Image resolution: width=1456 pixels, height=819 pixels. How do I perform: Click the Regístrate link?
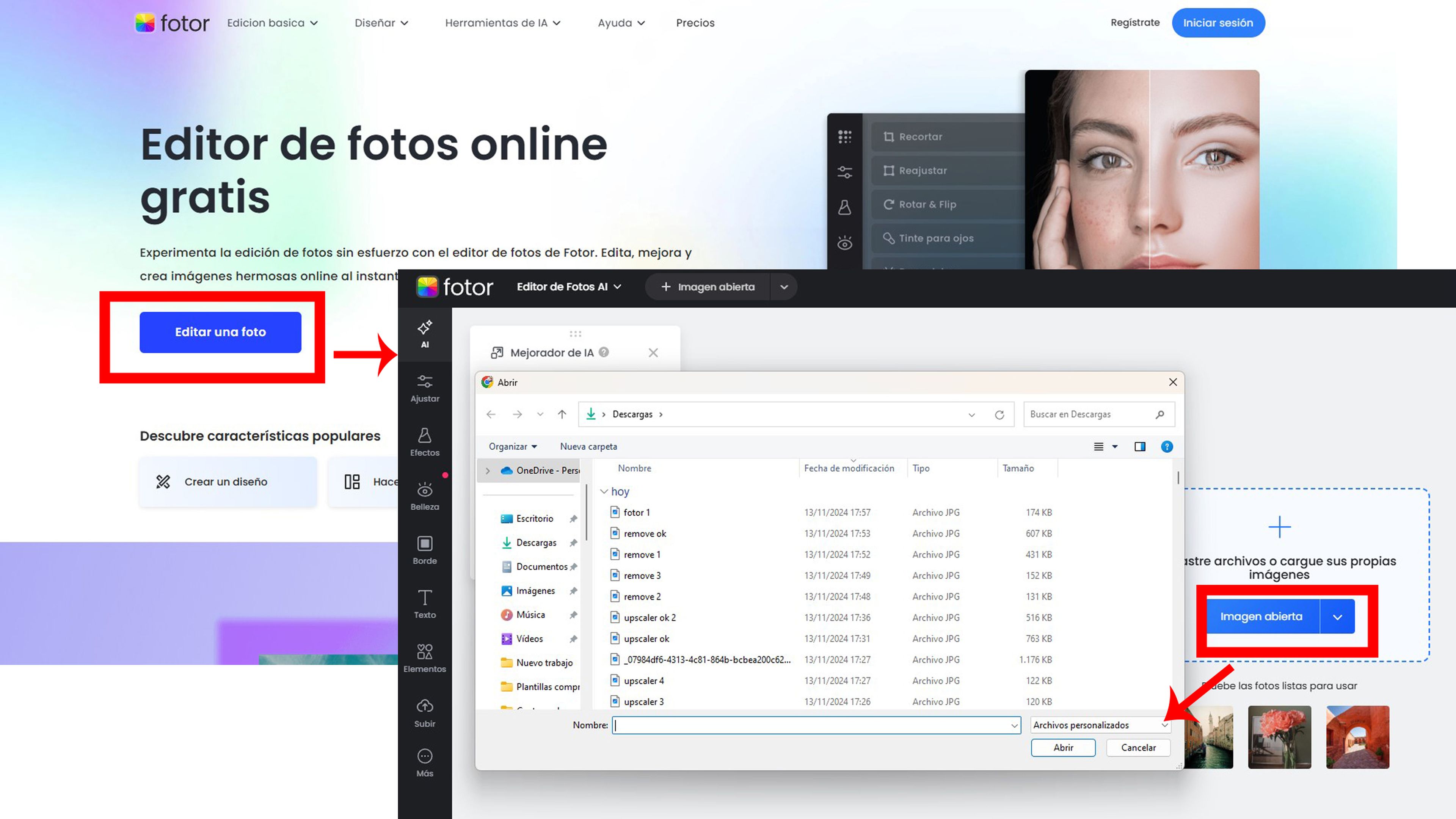pos(1135,23)
